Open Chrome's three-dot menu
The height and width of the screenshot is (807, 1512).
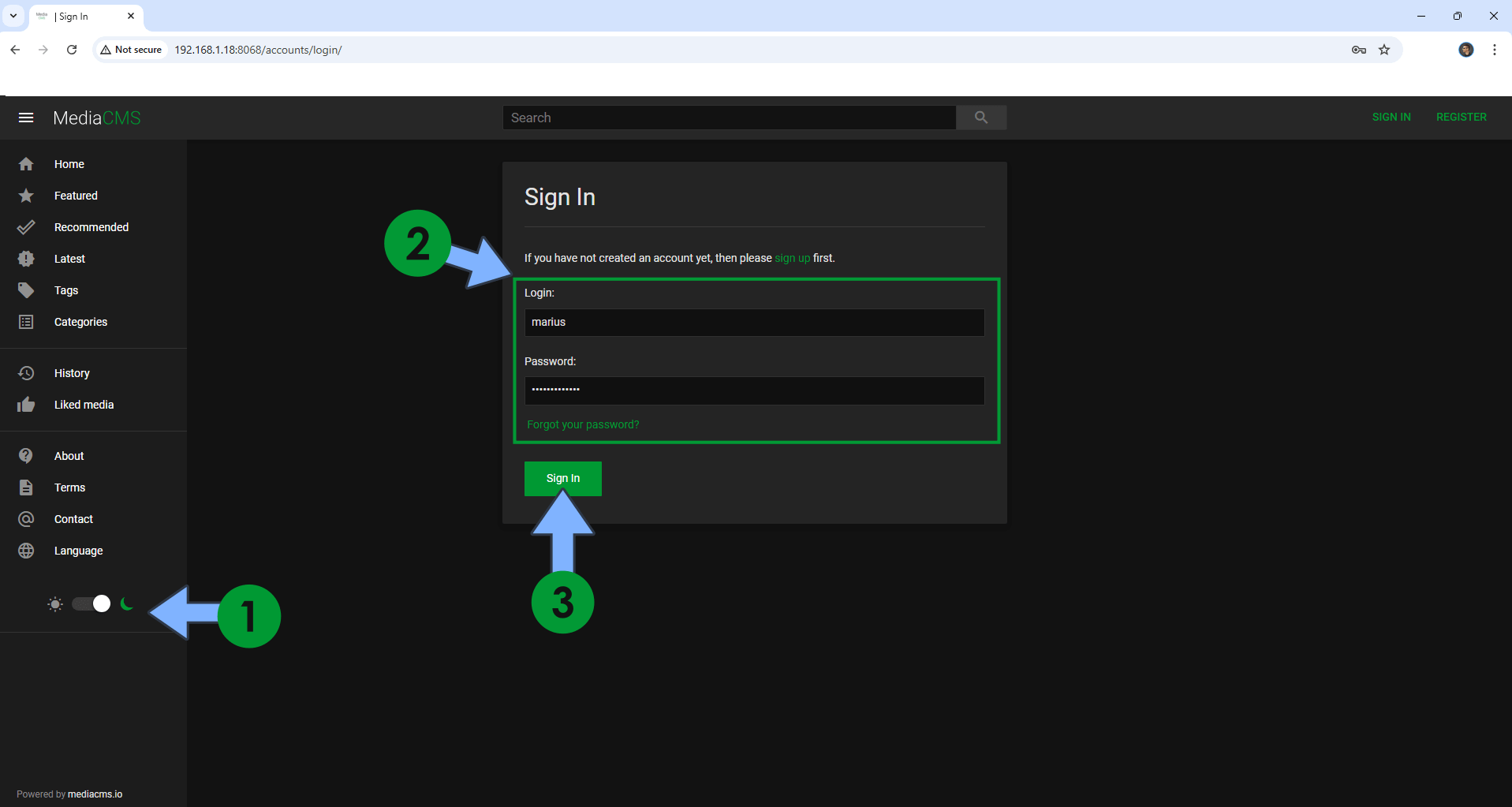(x=1494, y=50)
